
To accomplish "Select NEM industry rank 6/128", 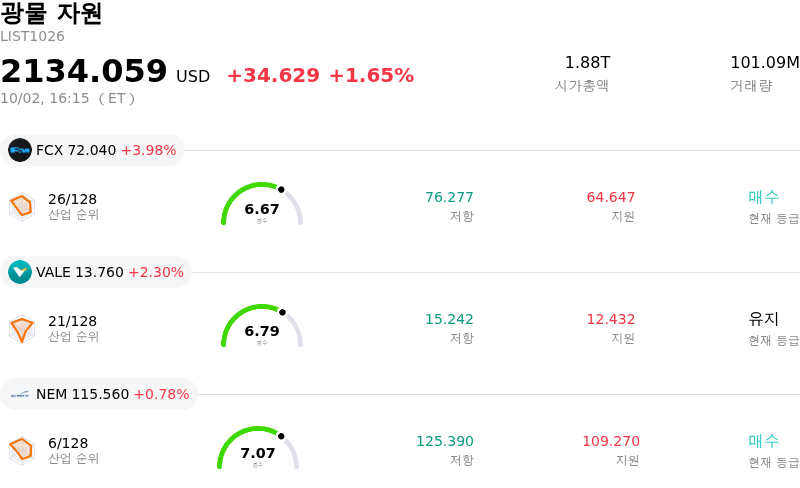I will (x=73, y=450).
